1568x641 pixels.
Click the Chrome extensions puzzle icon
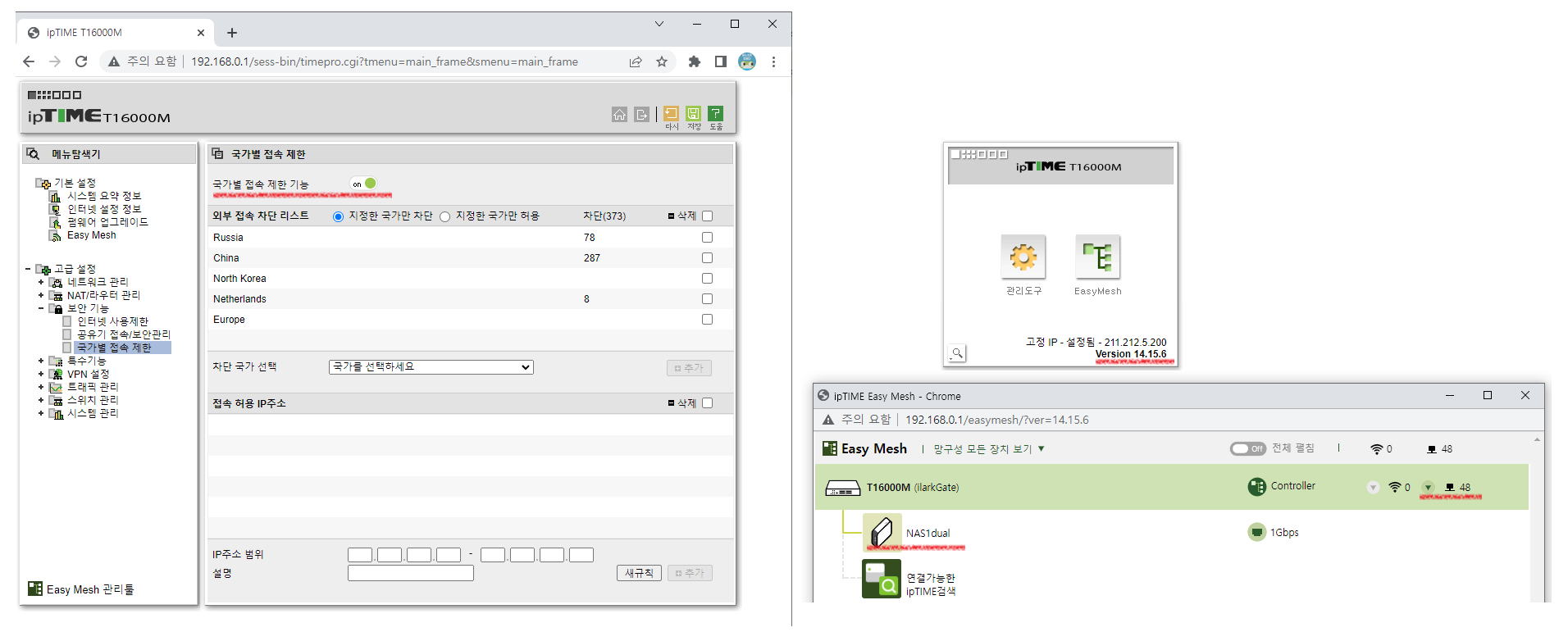[x=695, y=61]
